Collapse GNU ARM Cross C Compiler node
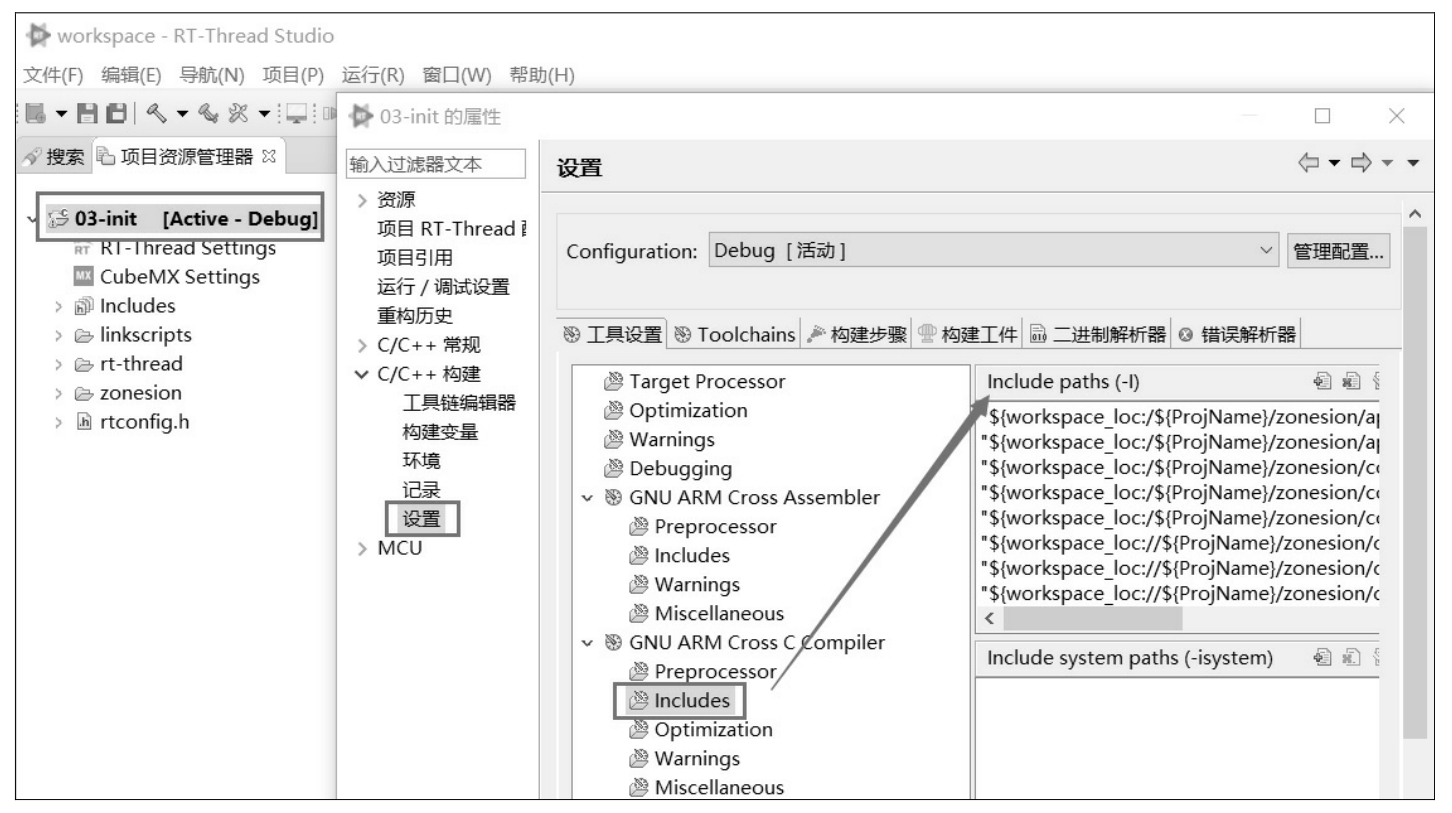 pos(588,642)
